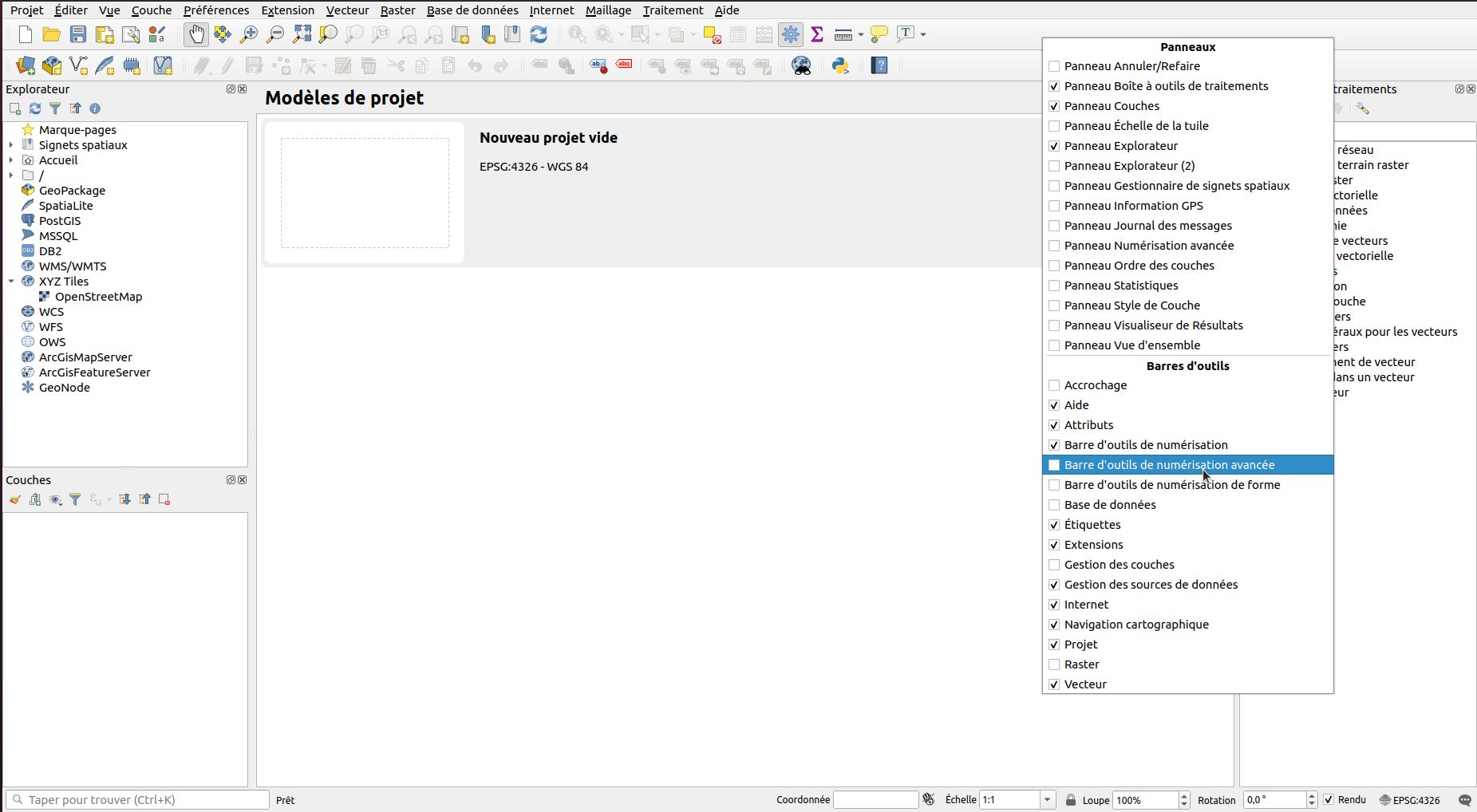This screenshot has height=812, width=1477.
Task: Open the Échelle scale dropdown
Action: (1047, 800)
